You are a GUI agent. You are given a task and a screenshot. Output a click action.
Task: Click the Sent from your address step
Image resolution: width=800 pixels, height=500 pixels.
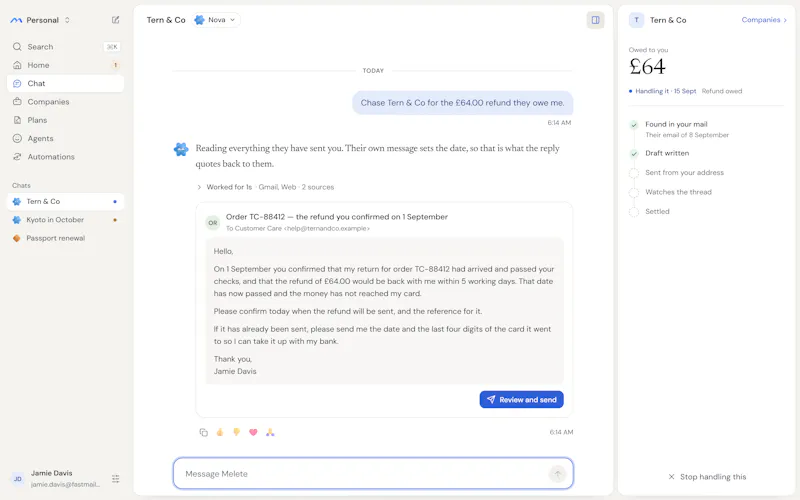684,172
